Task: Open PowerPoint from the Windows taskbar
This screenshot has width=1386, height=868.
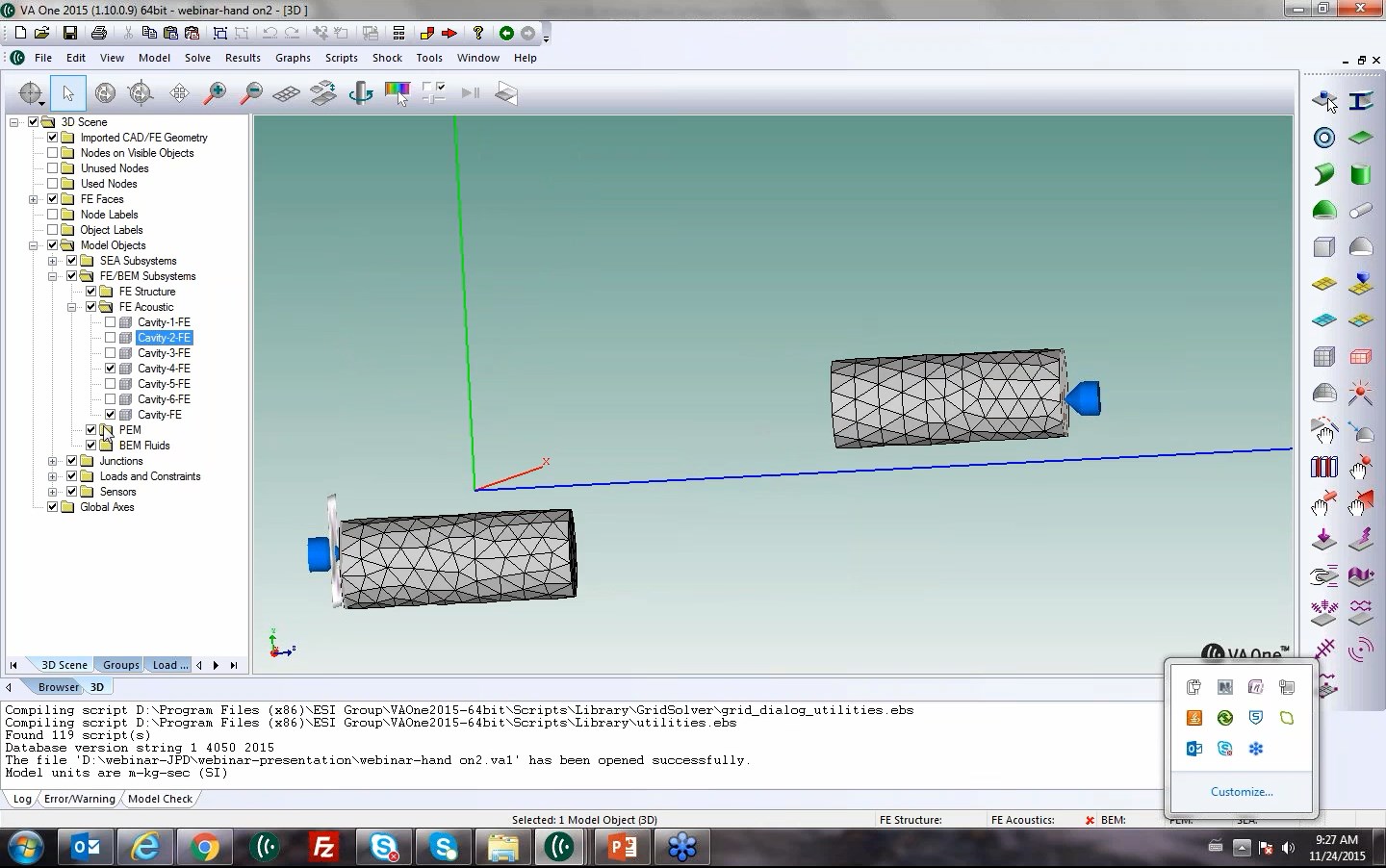Action: pyautogui.click(x=622, y=847)
